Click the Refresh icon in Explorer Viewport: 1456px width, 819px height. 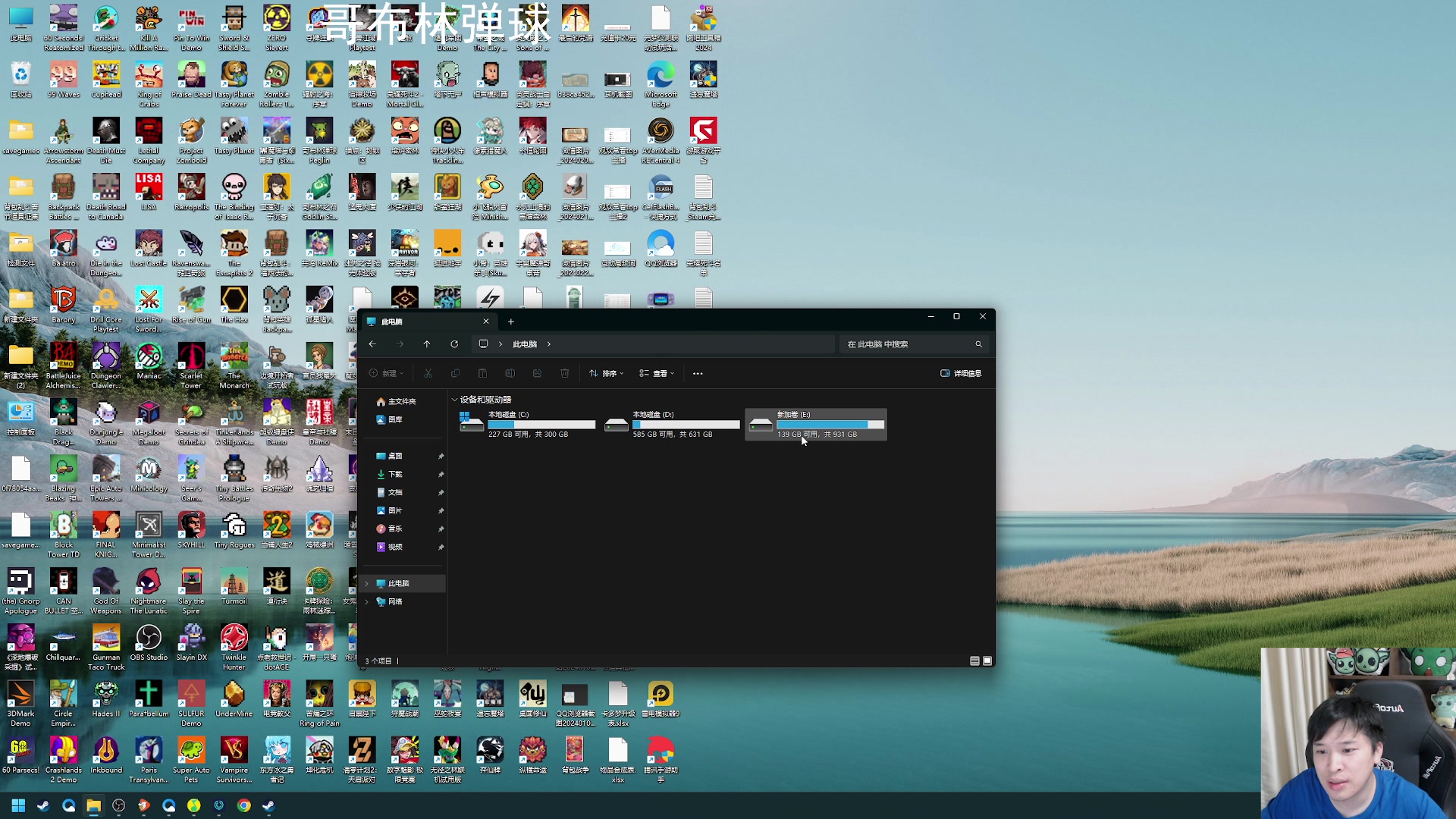coord(454,344)
